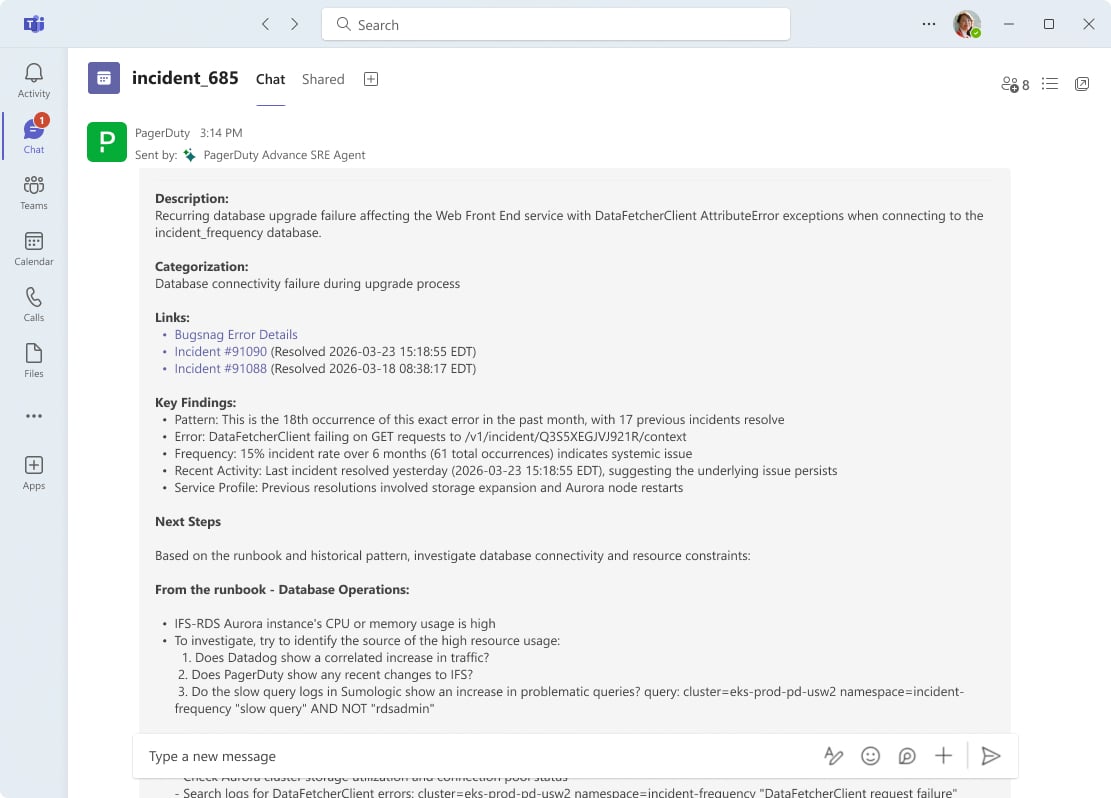Go forward with the right arrow
This screenshot has width=1111, height=798.
click(x=295, y=24)
